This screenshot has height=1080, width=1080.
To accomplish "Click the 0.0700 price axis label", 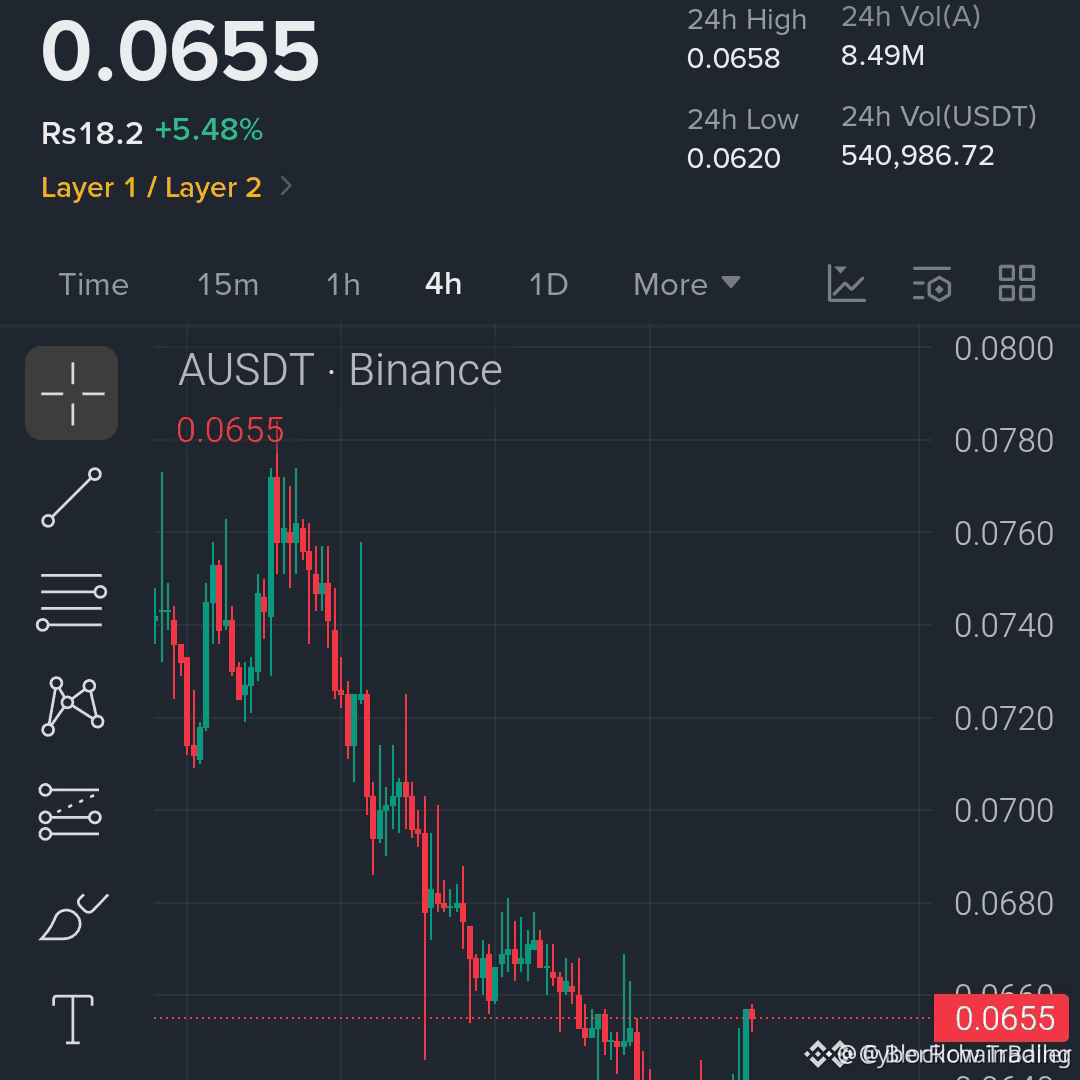I will [x=1004, y=811].
